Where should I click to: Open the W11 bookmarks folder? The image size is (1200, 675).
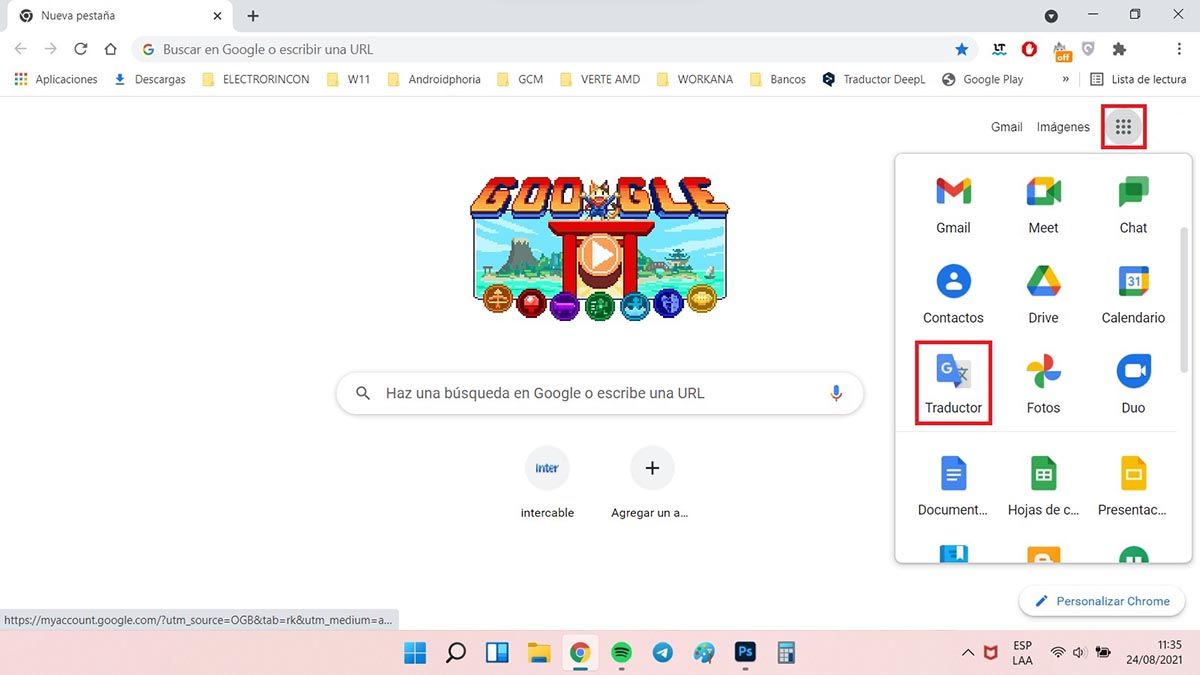(349, 79)
